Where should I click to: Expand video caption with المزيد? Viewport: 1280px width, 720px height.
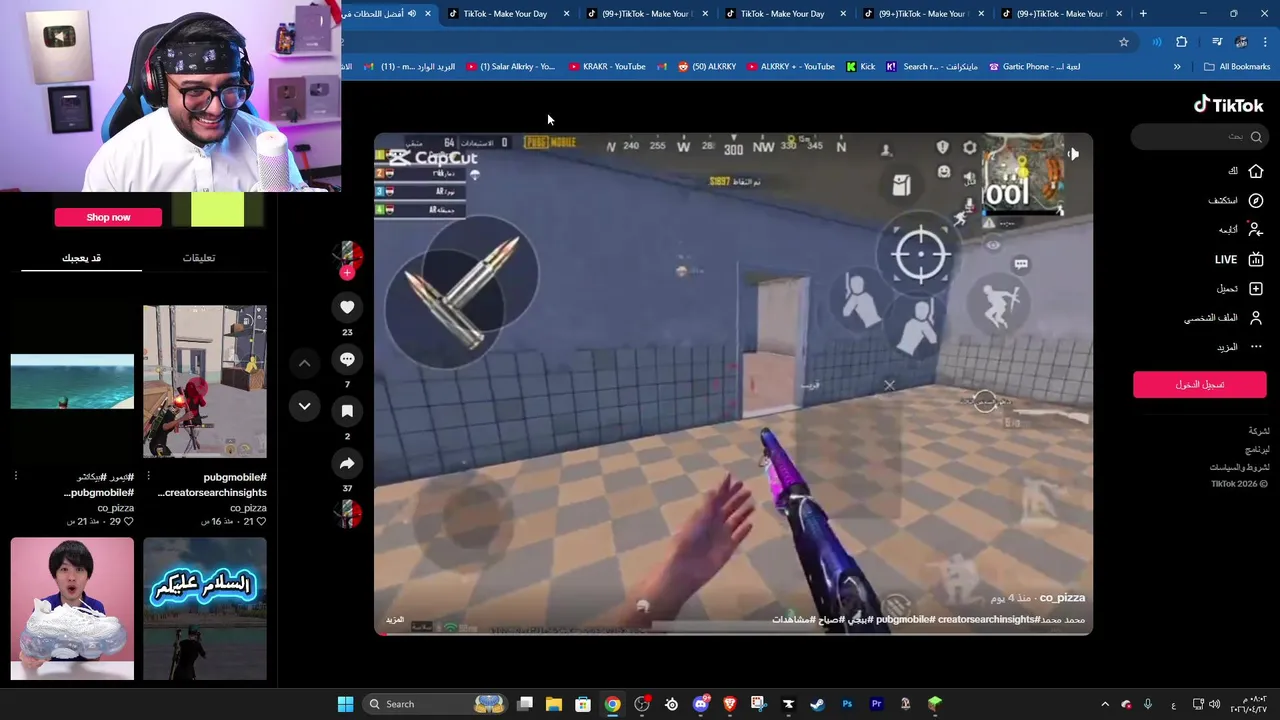coord(395,620)
